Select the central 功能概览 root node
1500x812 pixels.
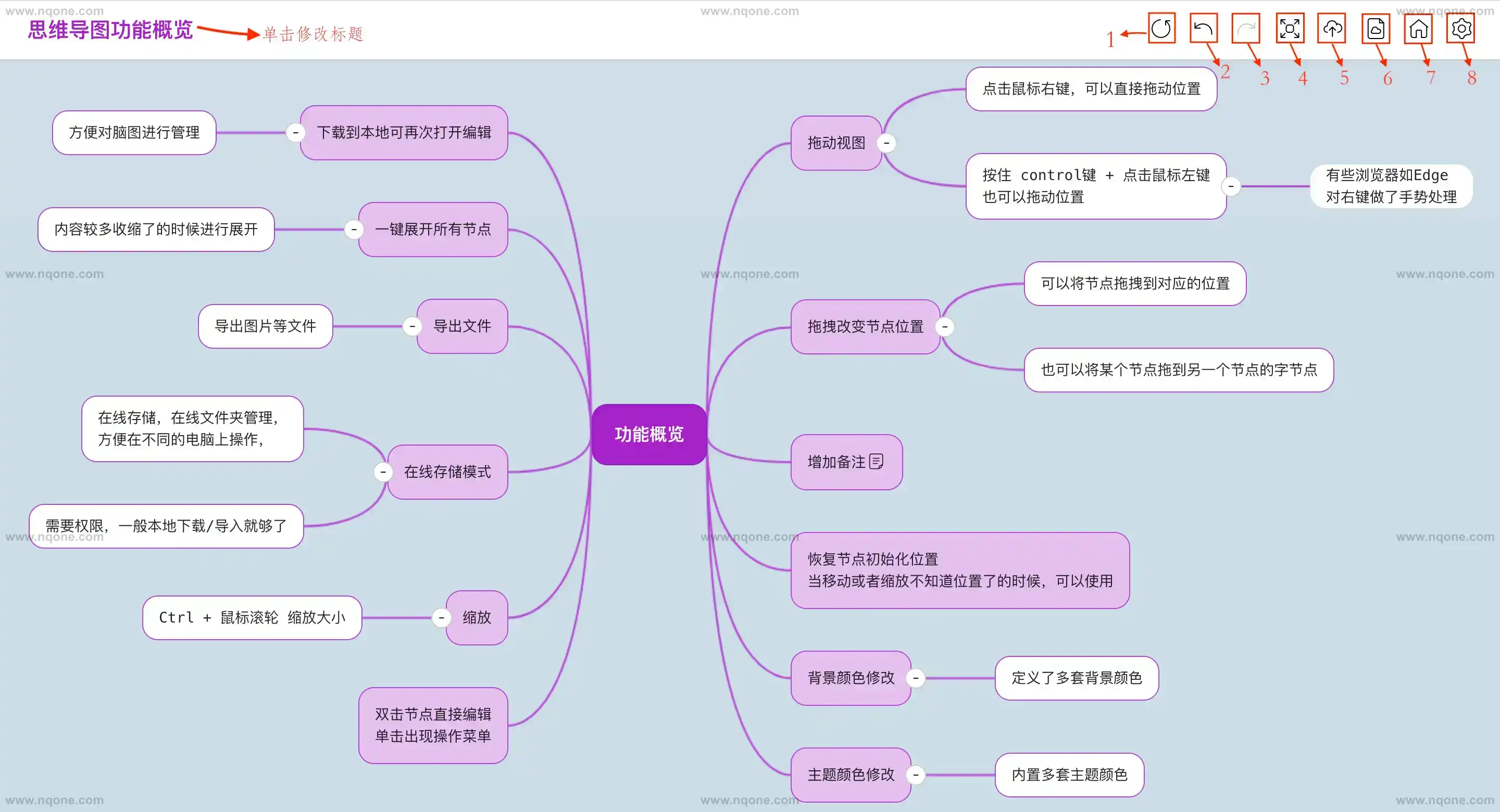[x=649, y=434]
